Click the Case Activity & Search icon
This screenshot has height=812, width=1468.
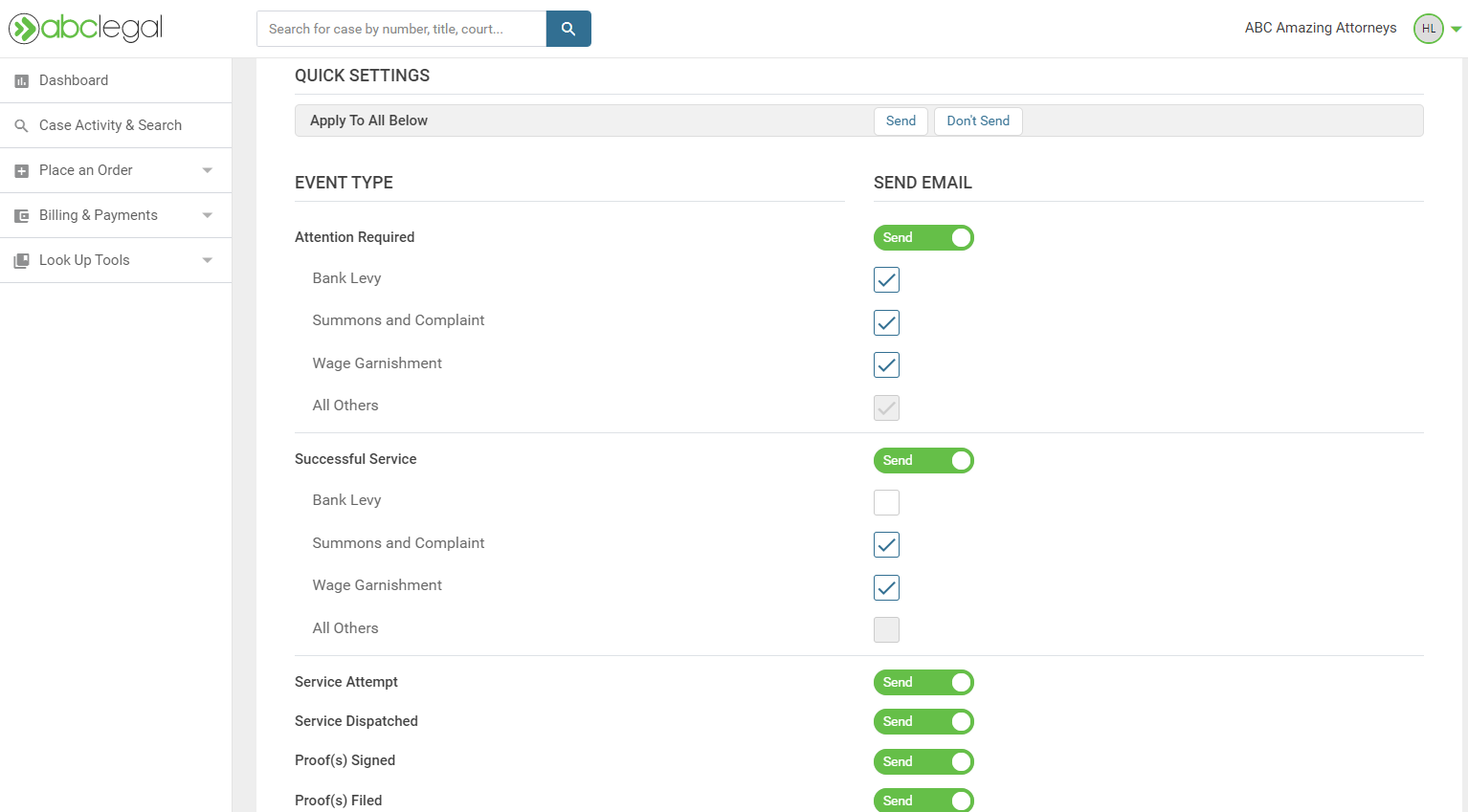(21, 124)
